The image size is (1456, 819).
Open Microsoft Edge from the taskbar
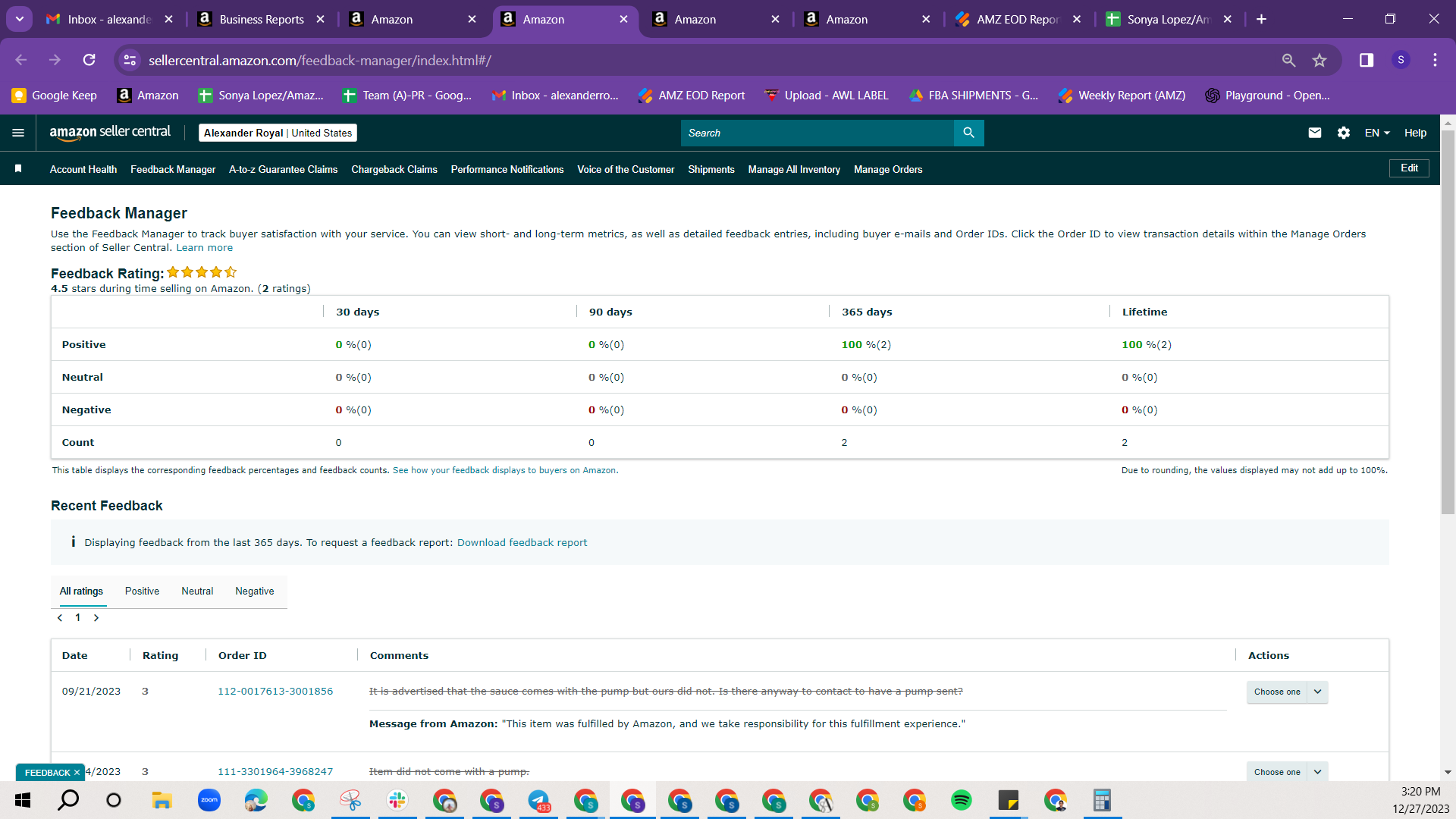pos(256,800)
